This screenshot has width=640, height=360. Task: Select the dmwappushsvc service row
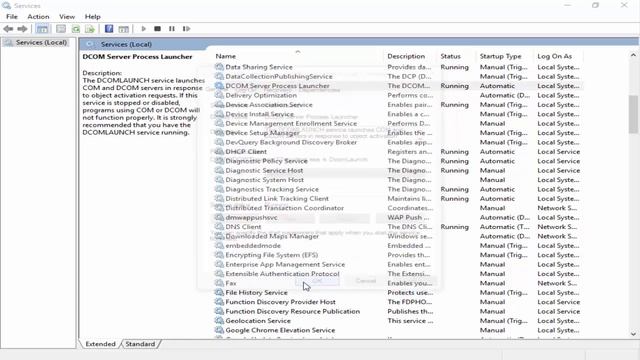coord(398,217)
